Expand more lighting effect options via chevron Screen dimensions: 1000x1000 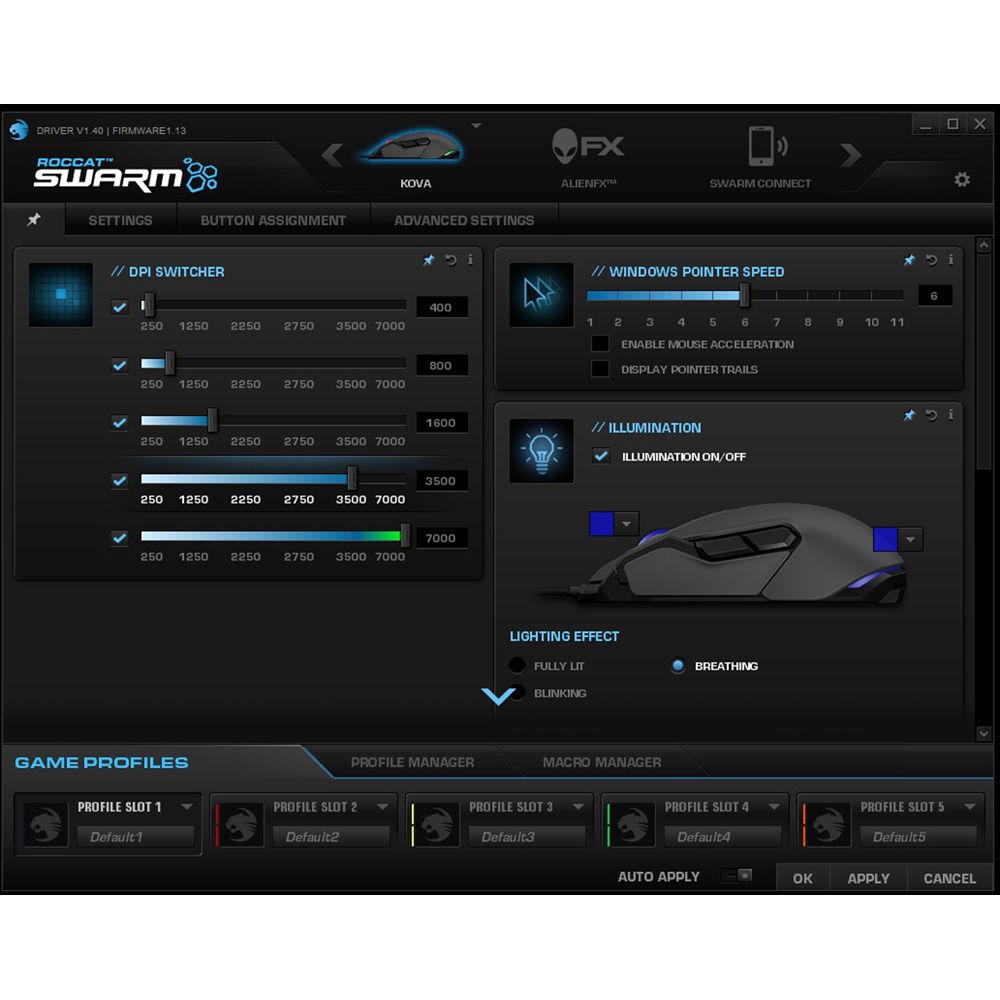point(498,697)
